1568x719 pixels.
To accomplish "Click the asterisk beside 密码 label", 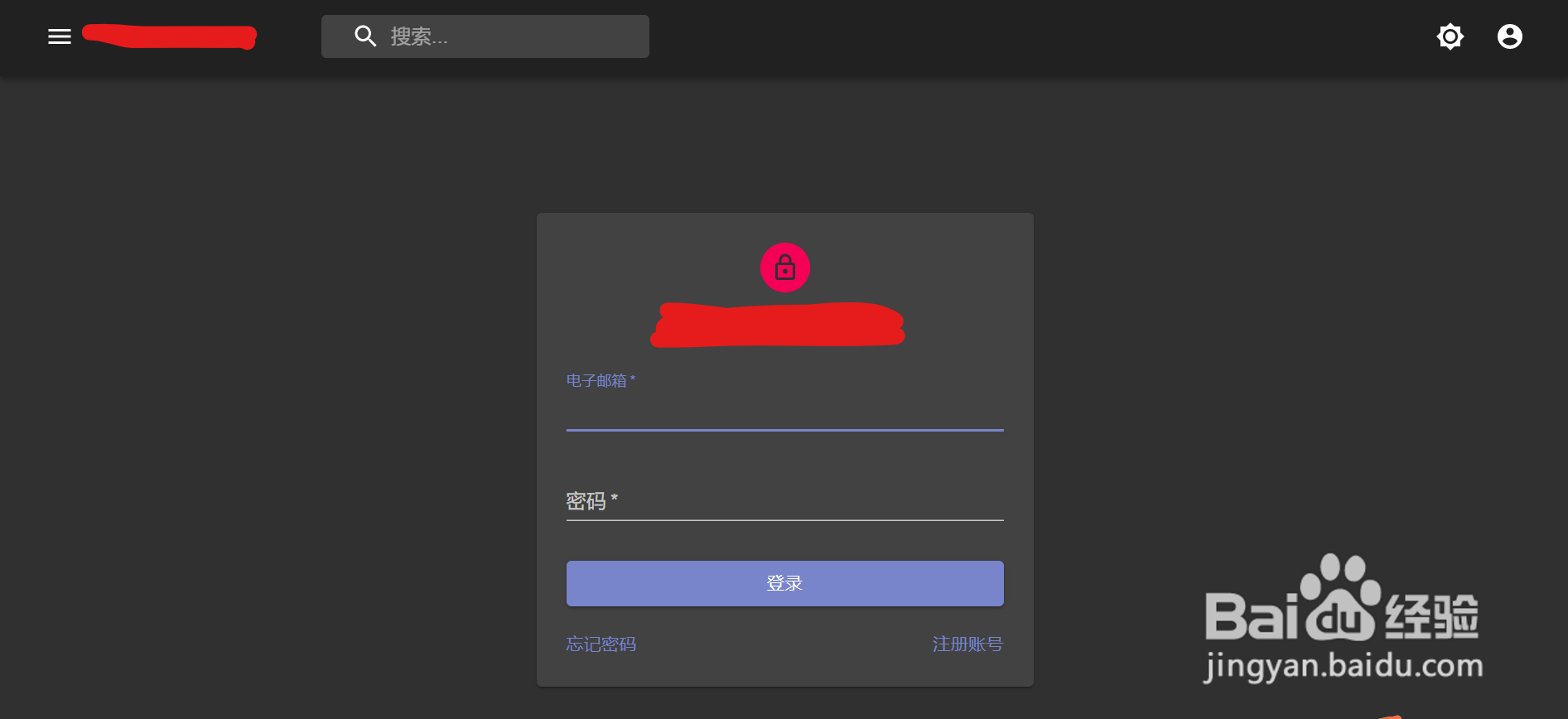I will pos(614,499).
